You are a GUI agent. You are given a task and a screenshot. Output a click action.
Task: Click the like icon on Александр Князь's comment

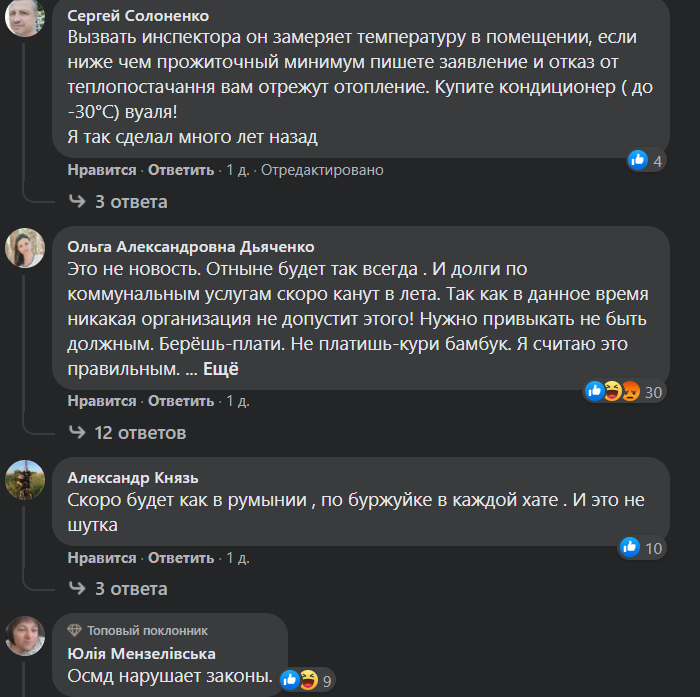pos(629,547)
